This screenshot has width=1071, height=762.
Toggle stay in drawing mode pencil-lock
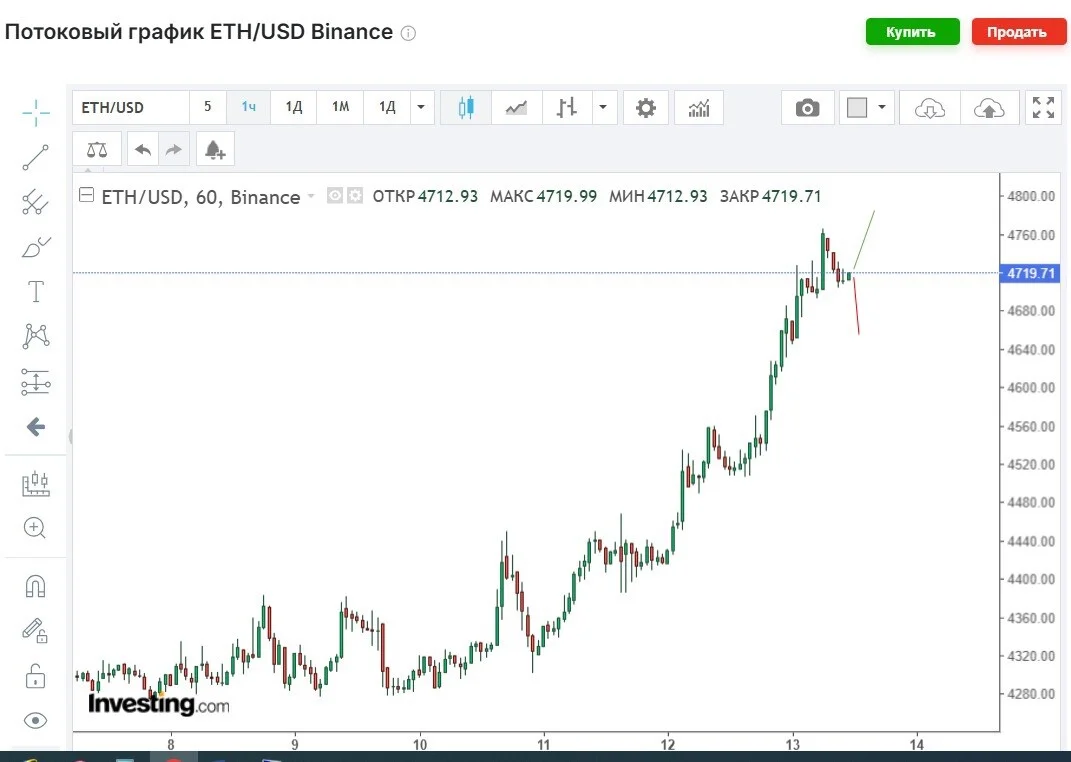point(35,630)
